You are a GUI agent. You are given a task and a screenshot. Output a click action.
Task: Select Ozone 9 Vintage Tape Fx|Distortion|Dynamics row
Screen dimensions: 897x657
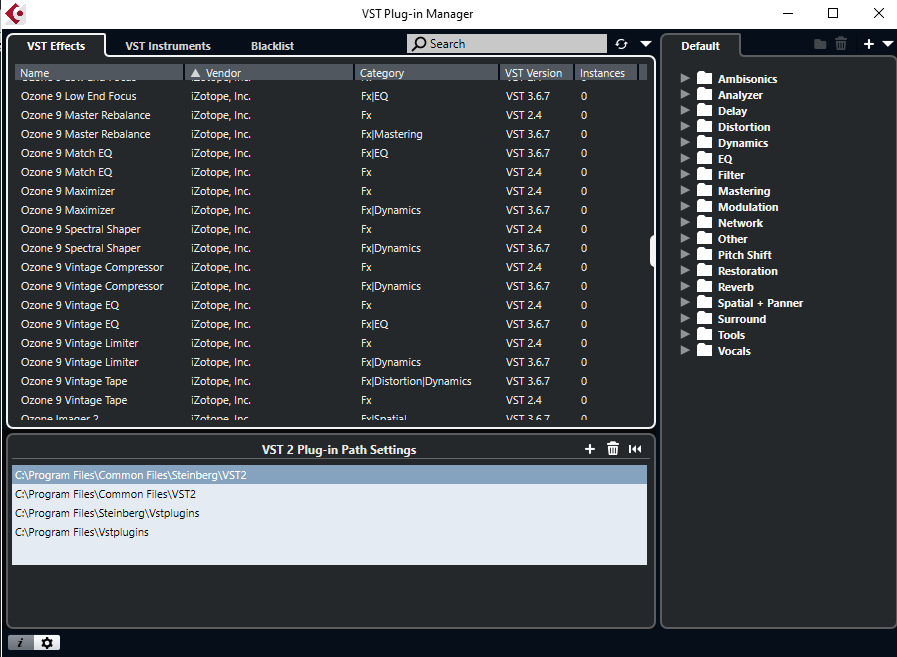click(x=330, y=381)
